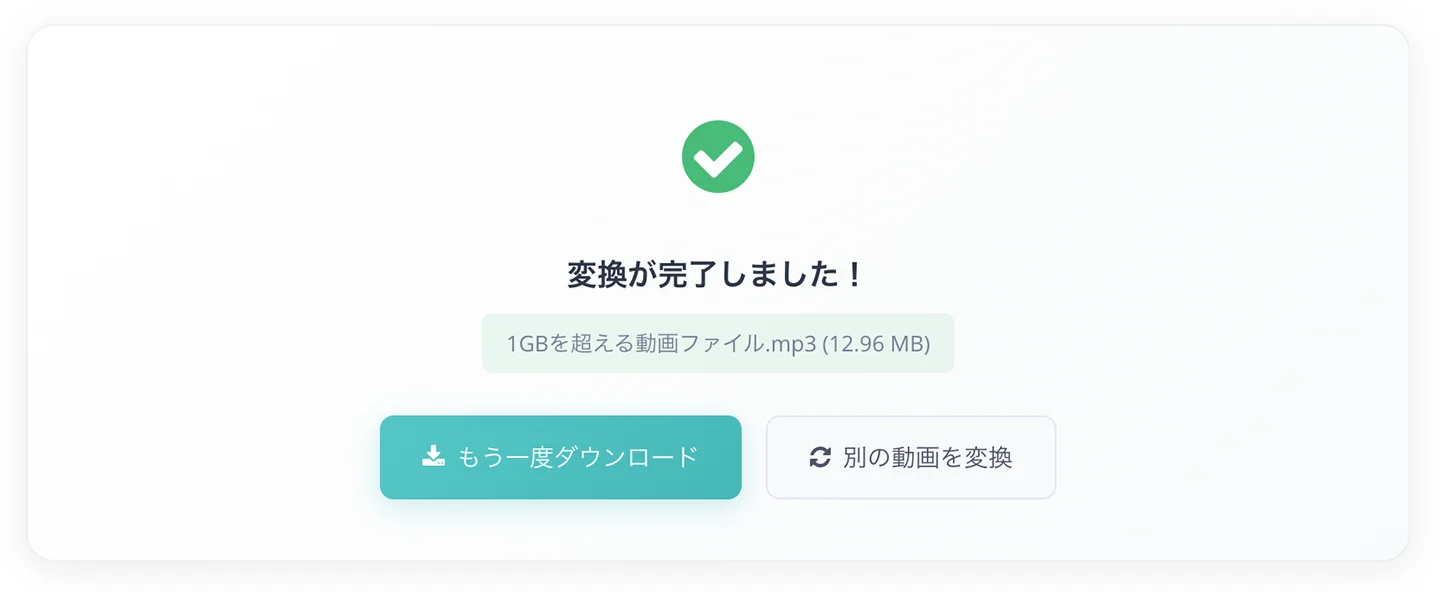Click below the filename badge area
Screen dimensions: 1440x592
coord(717,390)
